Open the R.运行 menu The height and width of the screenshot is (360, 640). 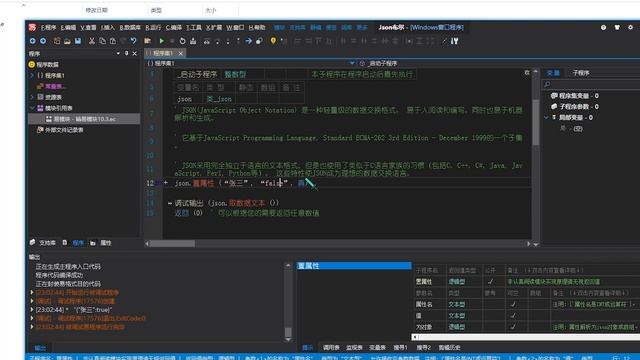coord(153,27)
